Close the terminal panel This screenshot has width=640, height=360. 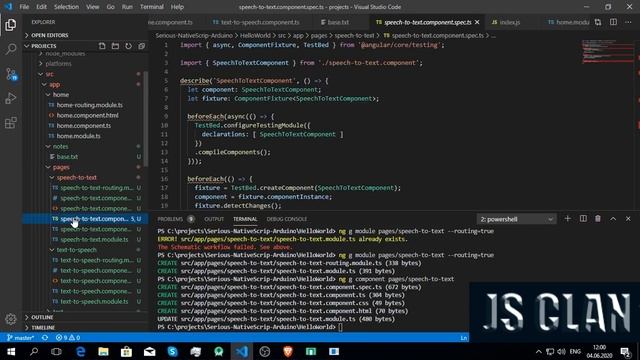(x=628, y=219)
